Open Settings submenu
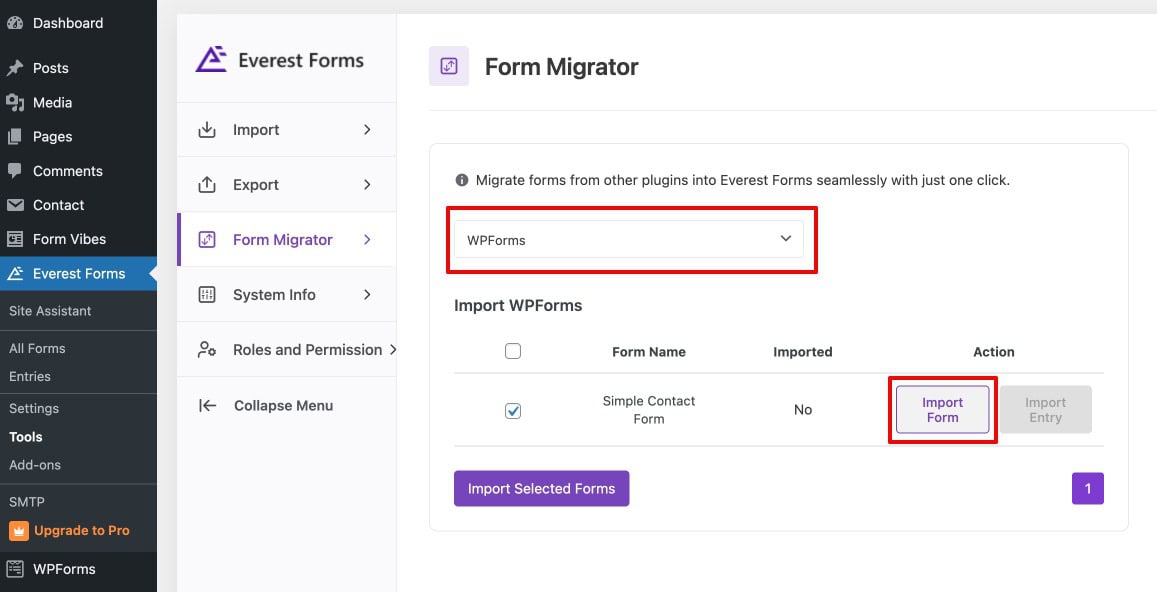This screenshot has width=1157, height=592. tap(34, 408)
